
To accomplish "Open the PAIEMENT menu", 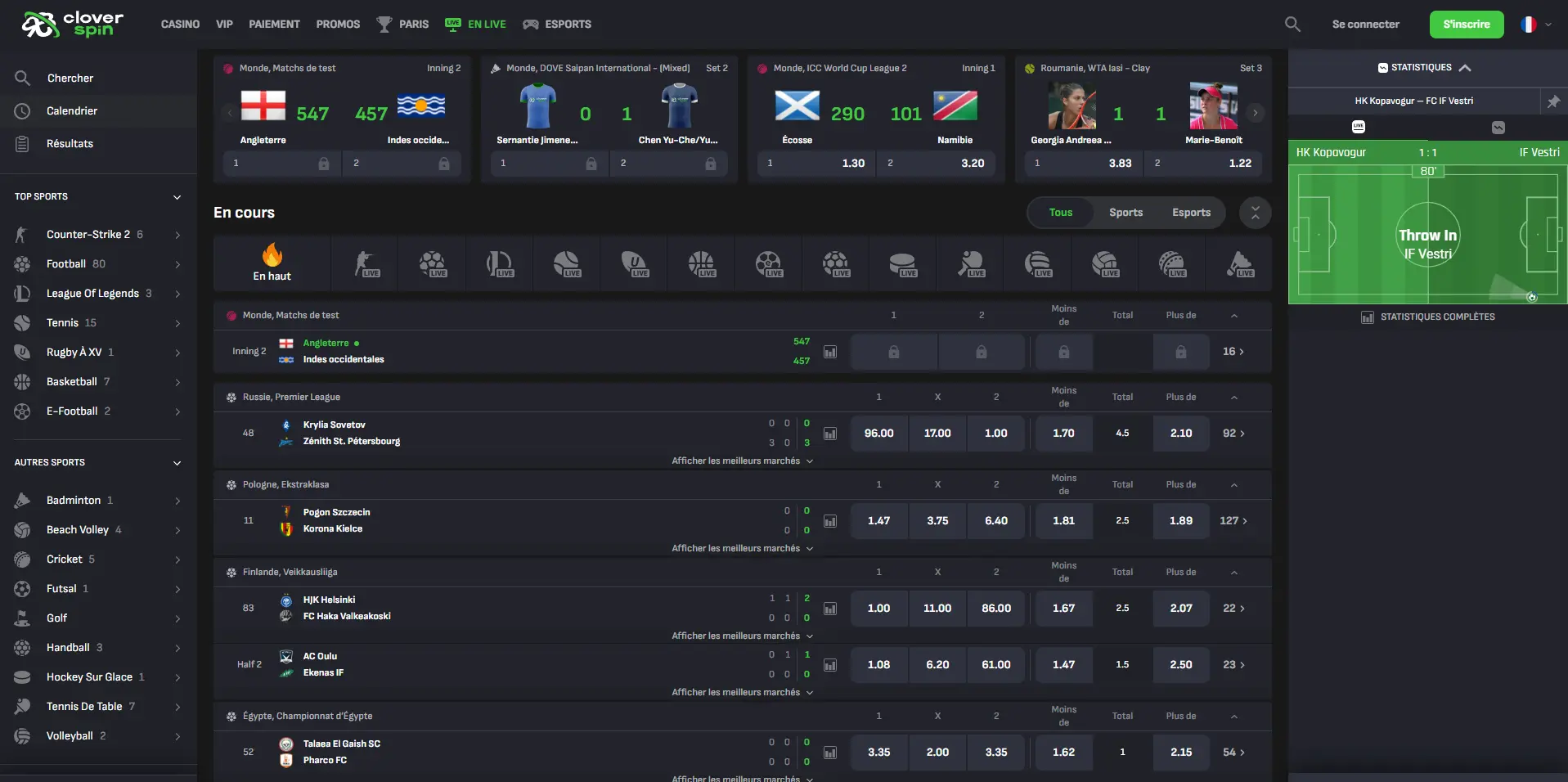I will click(x=274, y=25).
